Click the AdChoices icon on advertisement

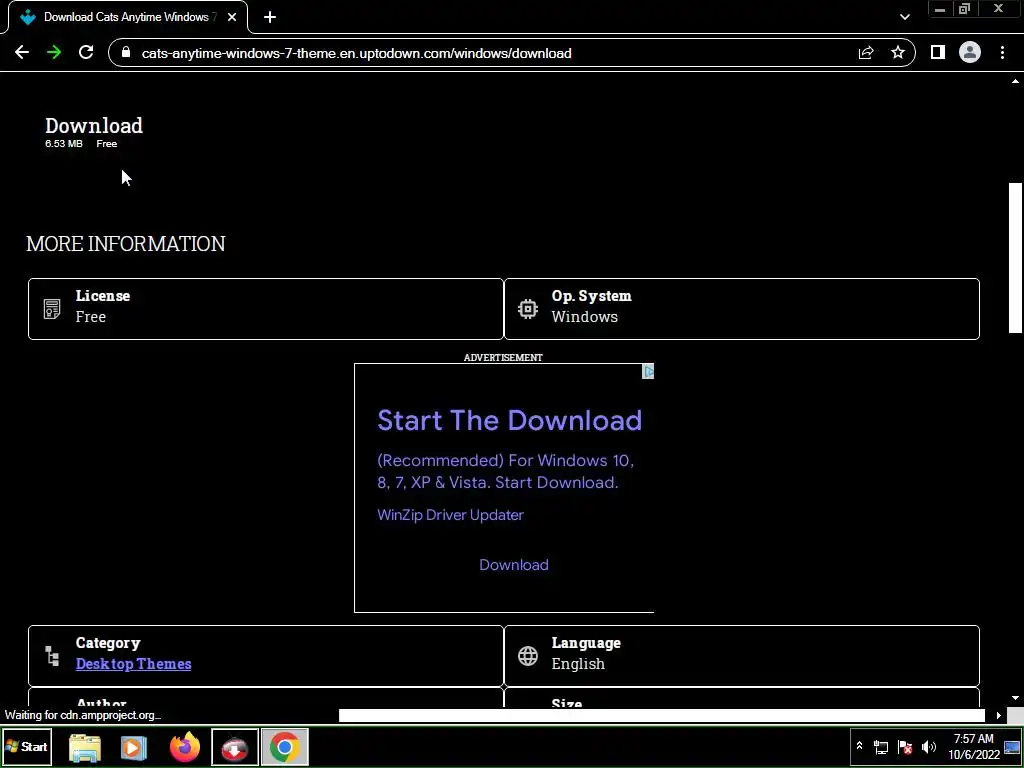tap(648, 372)
